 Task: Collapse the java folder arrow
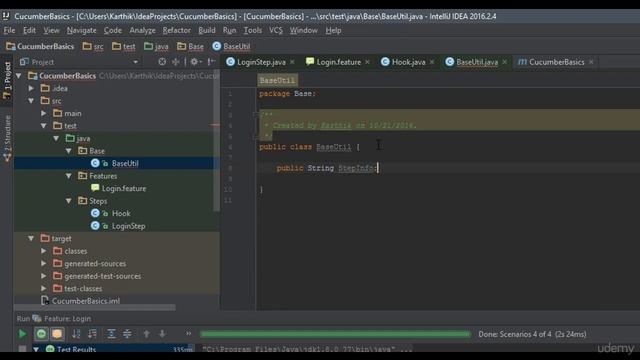point(56,138)
